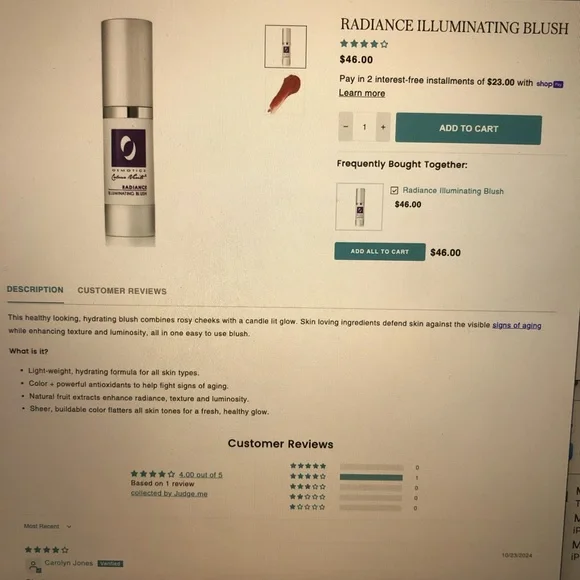
Task: Toggle Radiance Illuminating Blush bundle checkbox
Action: [394, 190]
